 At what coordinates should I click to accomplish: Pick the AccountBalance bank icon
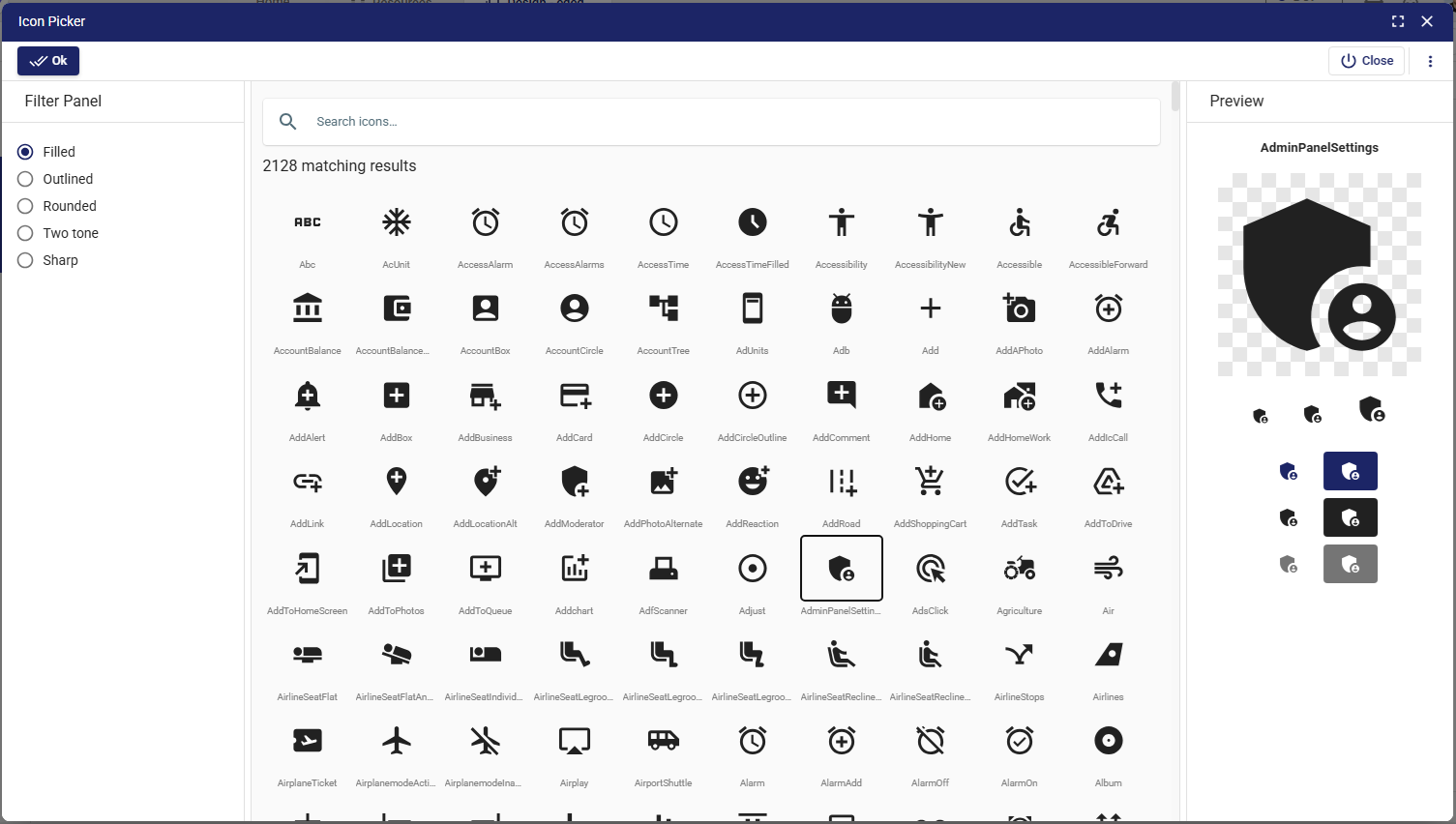click(307, 309)
